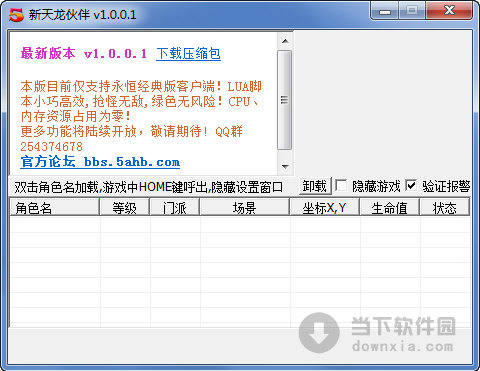Image resolution: width=480 pixels, height=371 pixels.
Task: Click the announcement scrollbar down arrow
Action: pyautogui.click(x=285, y=166)
